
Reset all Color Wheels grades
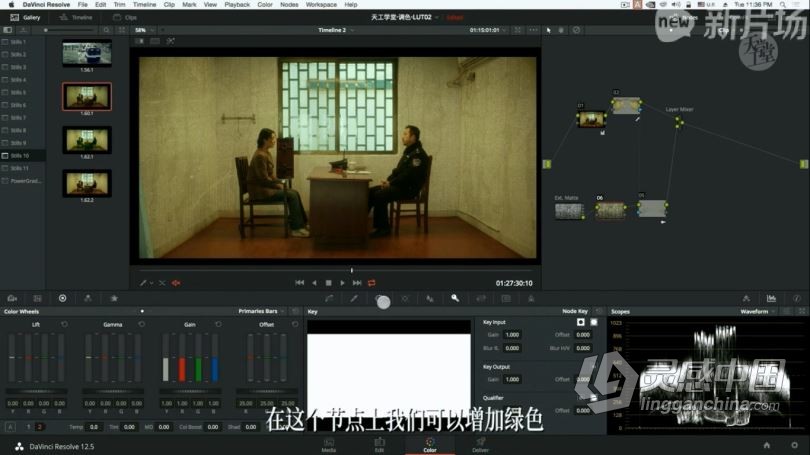pos(295,311)
